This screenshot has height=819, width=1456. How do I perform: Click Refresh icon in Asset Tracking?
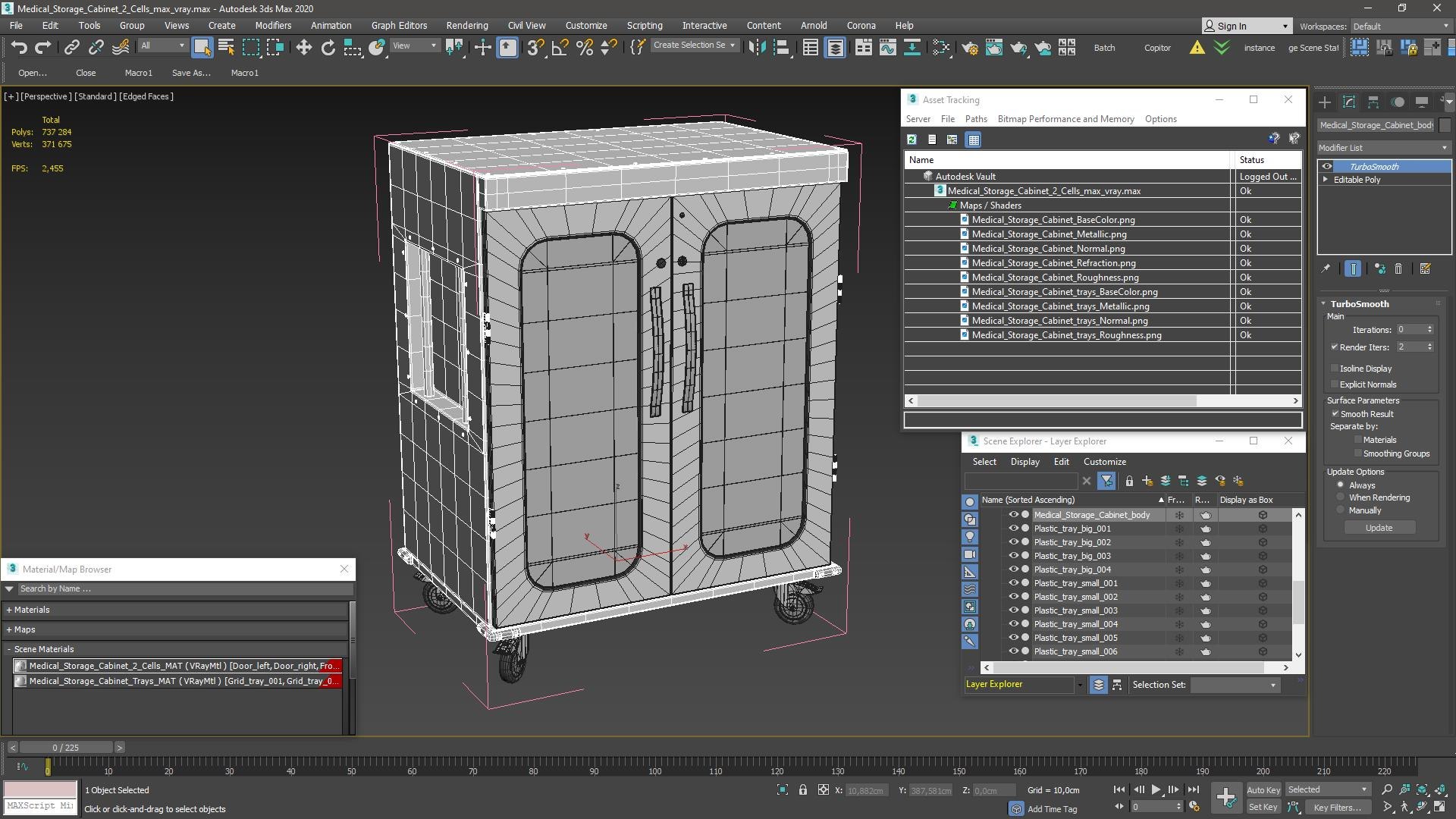(x=912, y=140)
